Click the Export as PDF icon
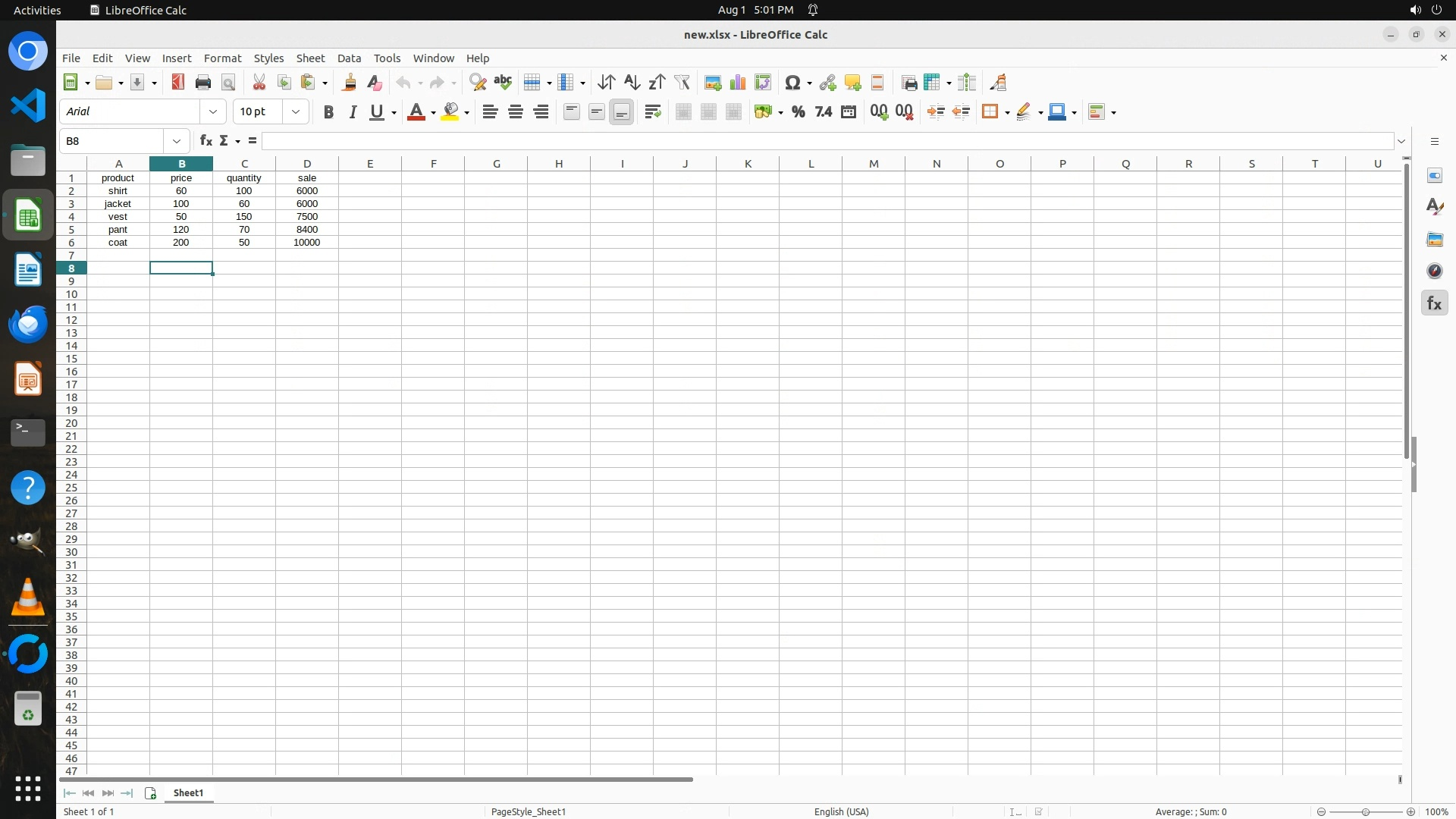Viewport: 1456px width, 819px height. pyautogui.click(x=177, y=83)
